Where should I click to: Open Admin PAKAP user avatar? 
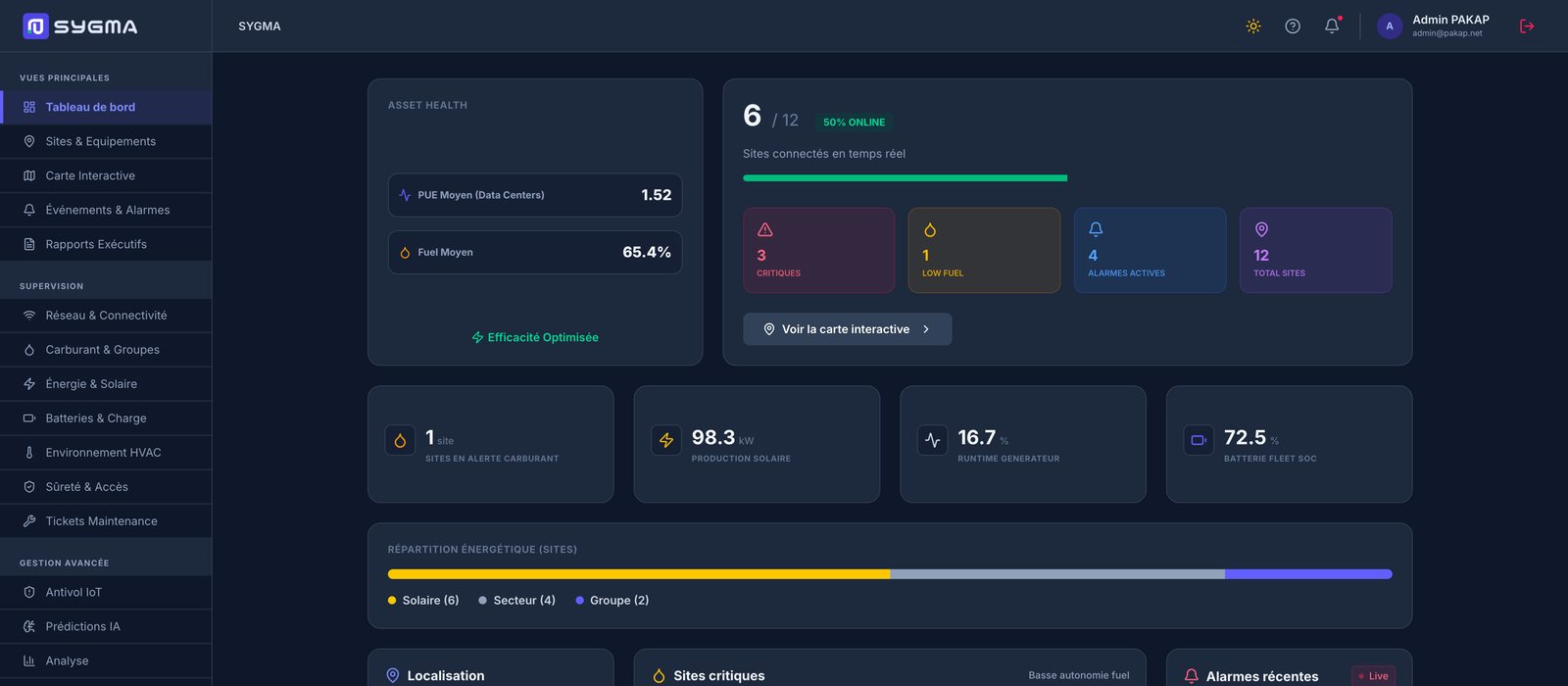click(1390, 26)
